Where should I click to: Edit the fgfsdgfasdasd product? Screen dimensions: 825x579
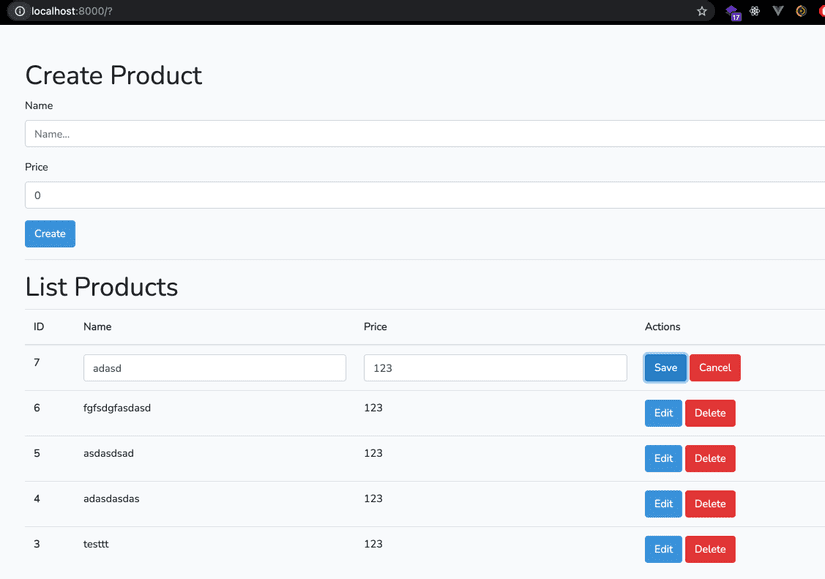coord(663,413)
